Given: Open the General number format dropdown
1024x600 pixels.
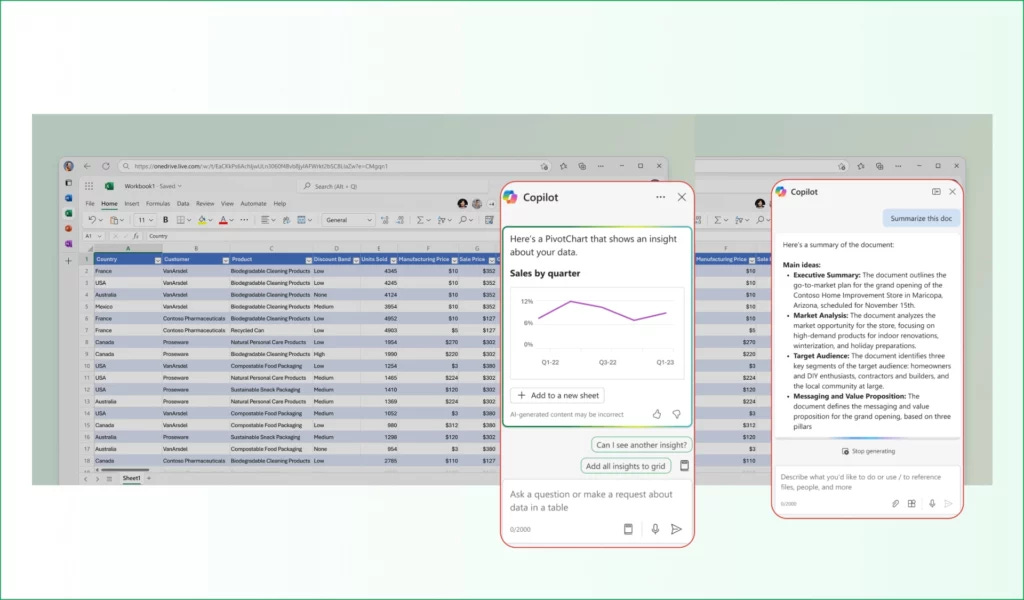Looking at the screenshot, I should click(348, 220).
